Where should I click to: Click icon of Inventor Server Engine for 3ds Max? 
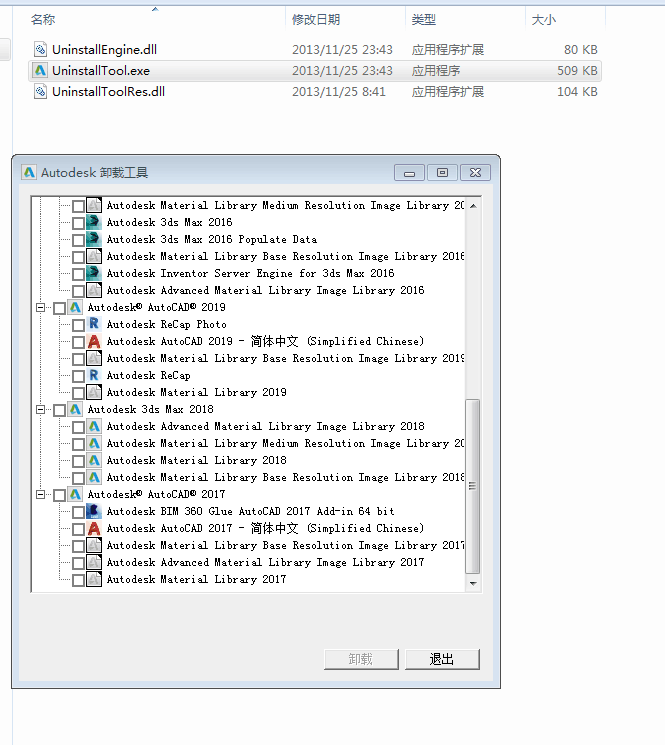tap(94, 273)
